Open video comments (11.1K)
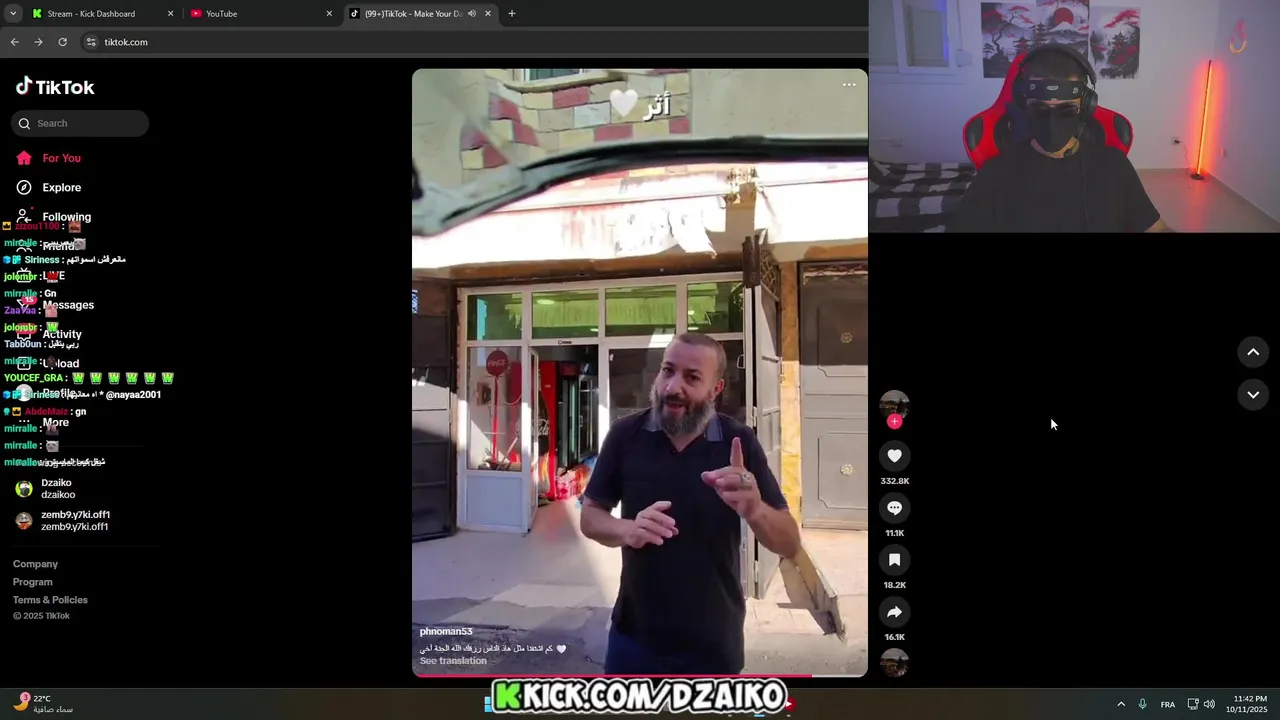 [894, 508]
